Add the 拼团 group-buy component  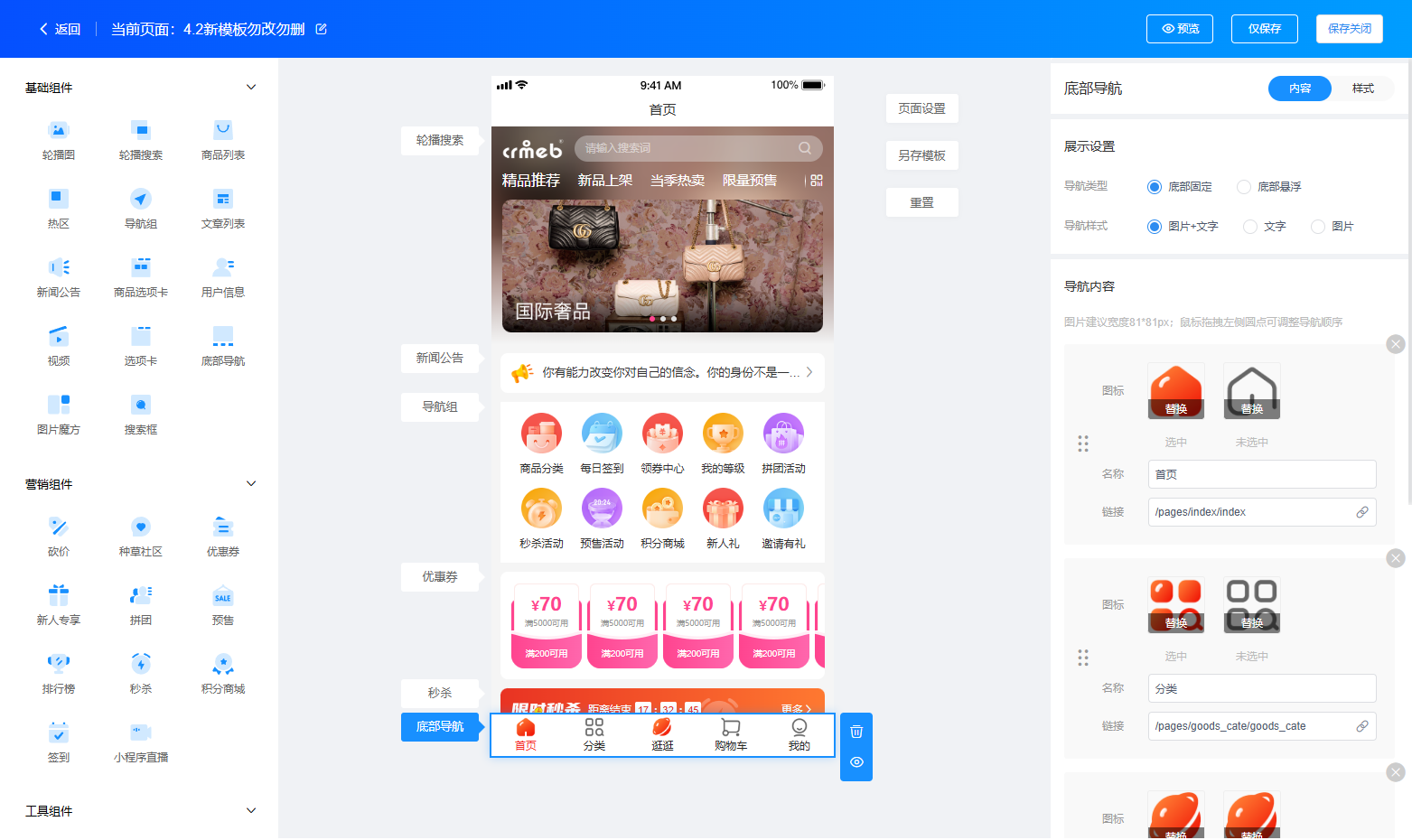coord(141,605)
